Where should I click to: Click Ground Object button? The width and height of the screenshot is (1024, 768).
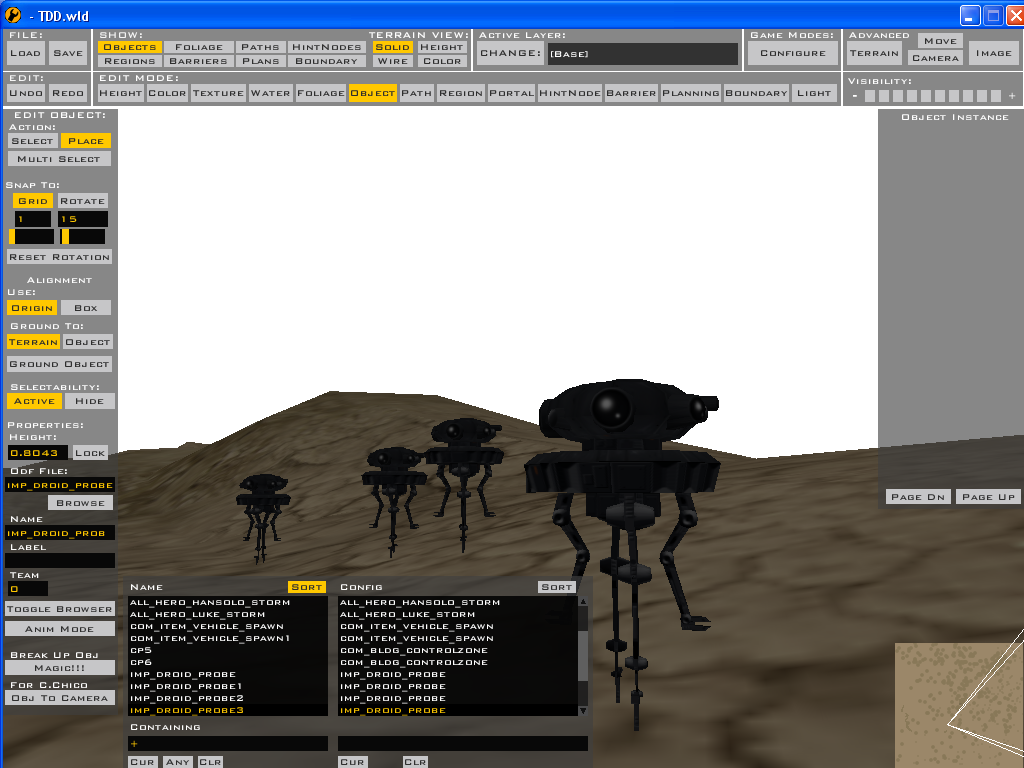click(x=59, y=364)
